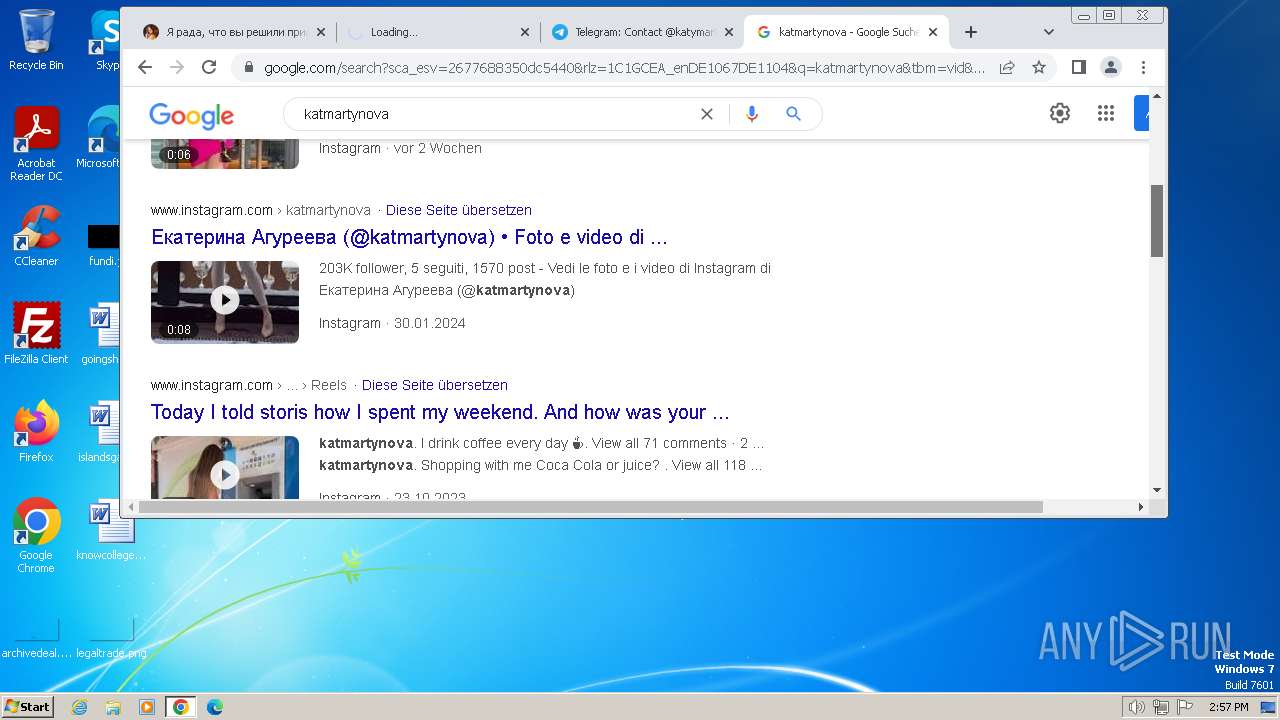Submit search with magnifier icon
The image size is (1280, 720).
tap(794, 114)
